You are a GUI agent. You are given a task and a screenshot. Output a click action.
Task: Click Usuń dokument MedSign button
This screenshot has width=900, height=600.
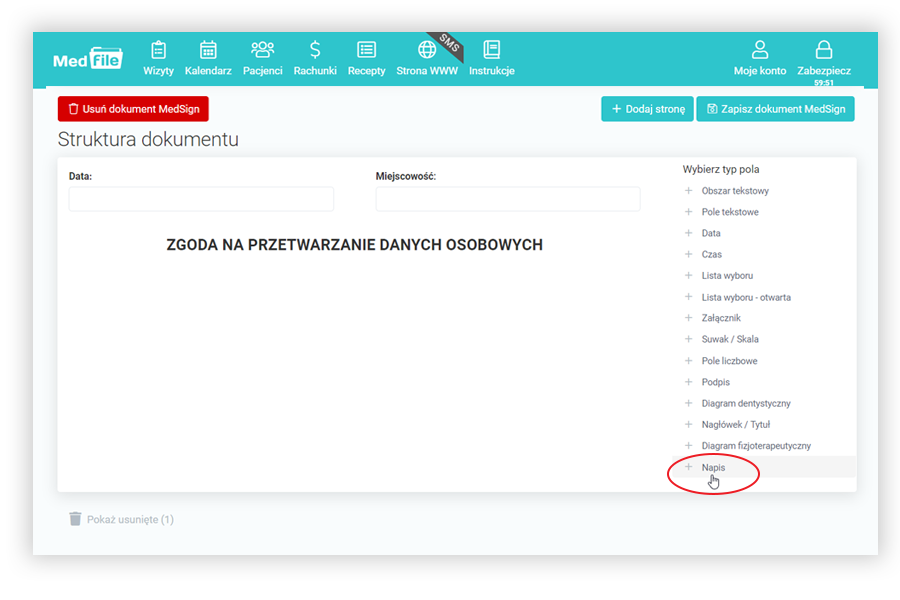pyautogui.click(x=133, y=109)
